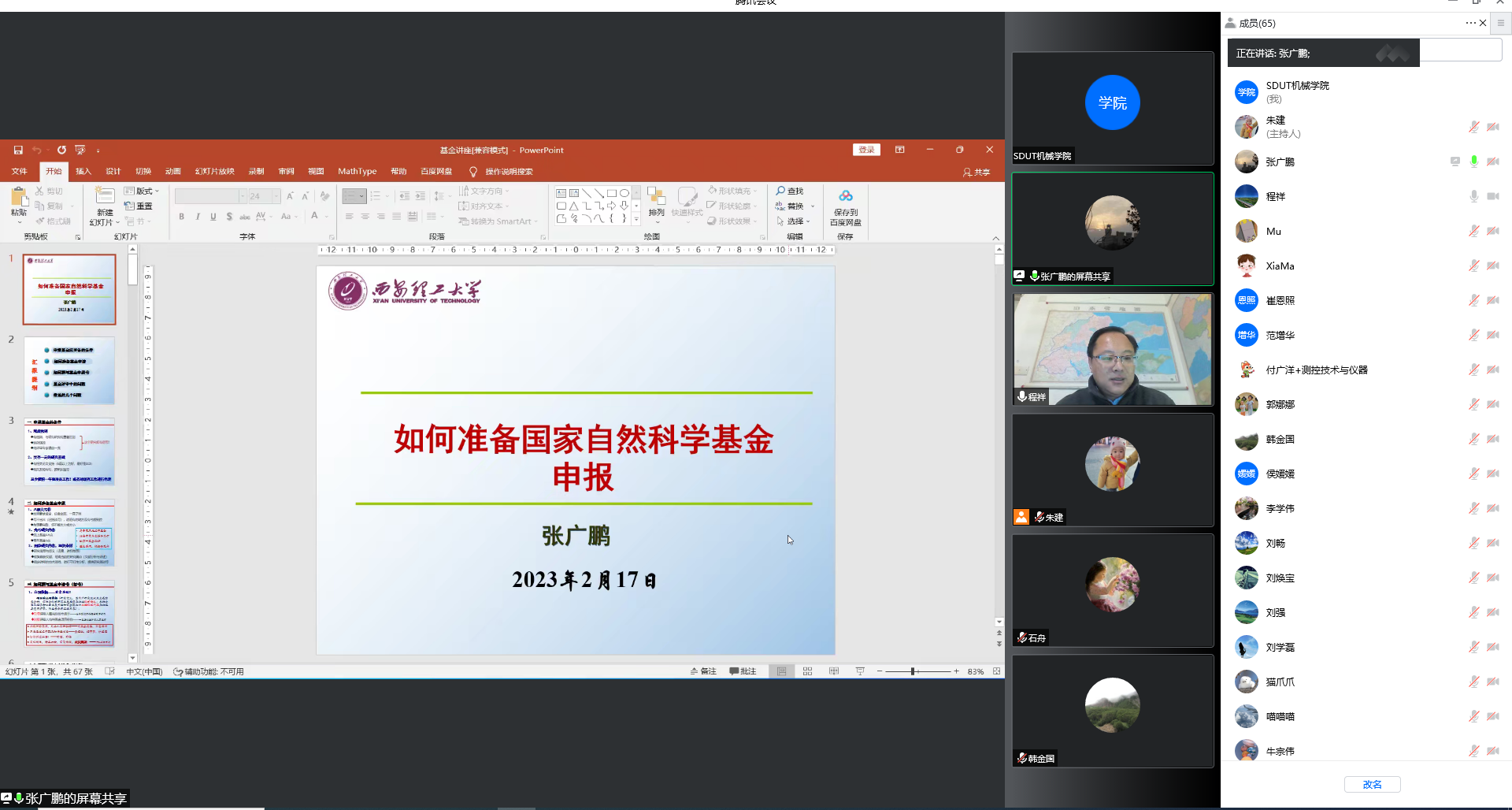Switch to slide sorter view in status bar
Viewport: 1512px width, 810px height.
click(x=807, y=671)
